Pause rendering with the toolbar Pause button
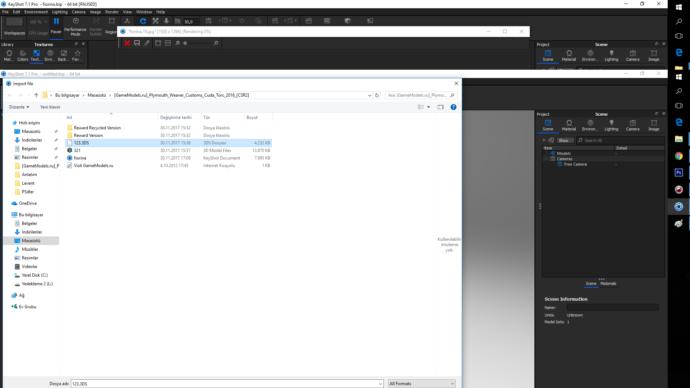This screenshot has height=388, width=690. (56, 25)
